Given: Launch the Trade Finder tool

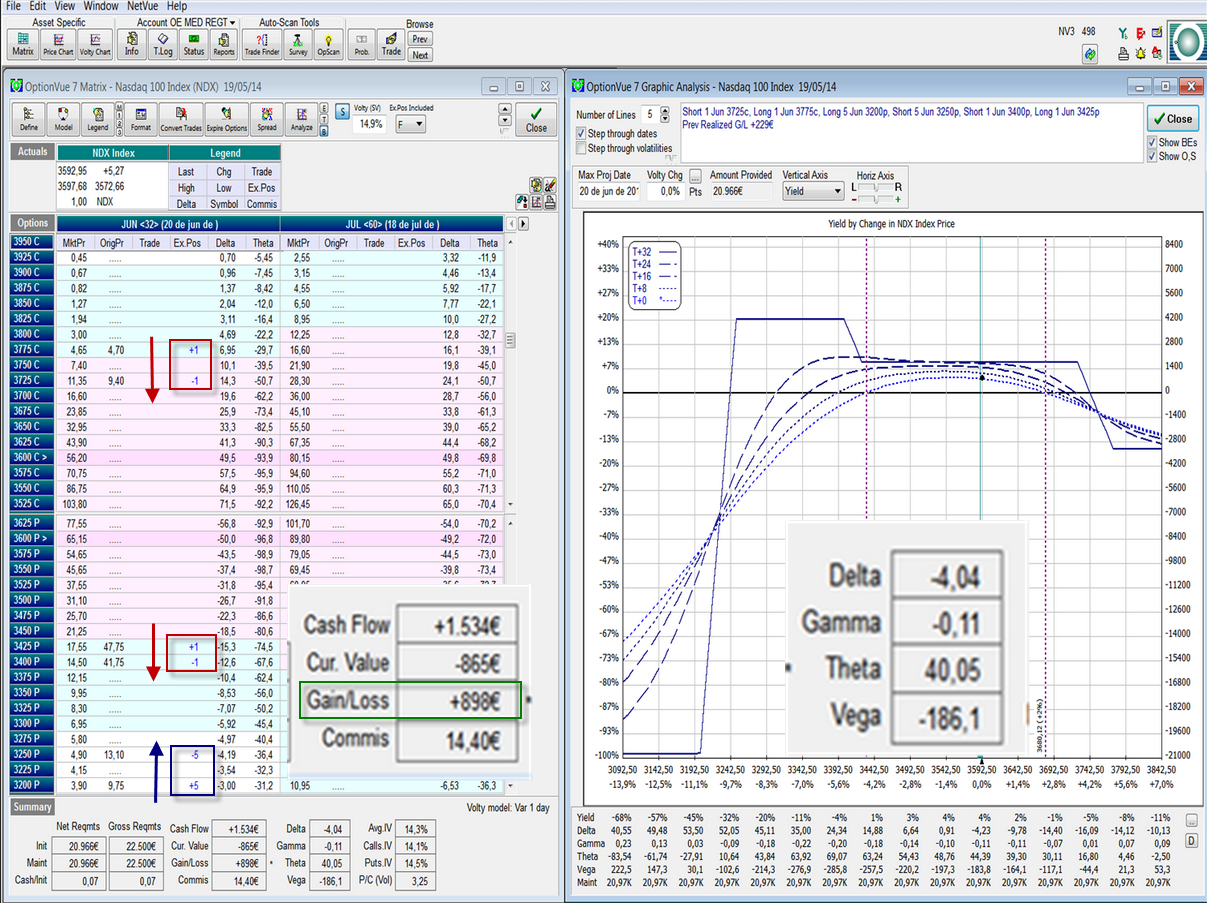Looking at the screenshot, I should [x=262, y=44].
